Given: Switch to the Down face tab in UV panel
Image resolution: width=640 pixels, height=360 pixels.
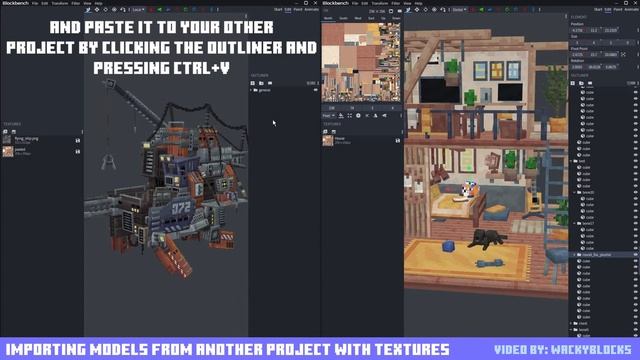Looking at the screenshot, I should pyautogui.click(x=396, y=18).
